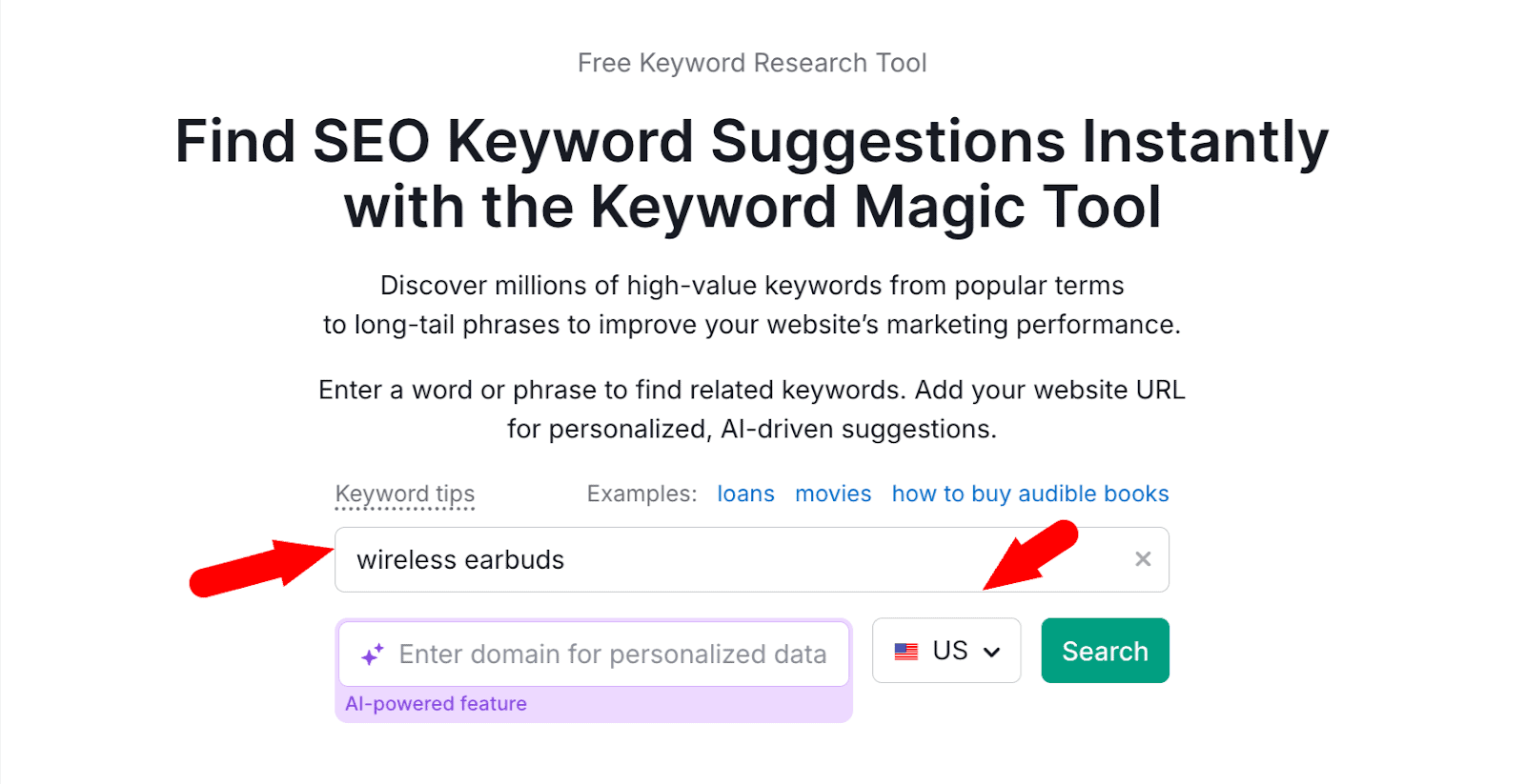Click the Free Keyword Research Tool heading
The width and height of the screenshot is (1525, 784).
[752, 63]
